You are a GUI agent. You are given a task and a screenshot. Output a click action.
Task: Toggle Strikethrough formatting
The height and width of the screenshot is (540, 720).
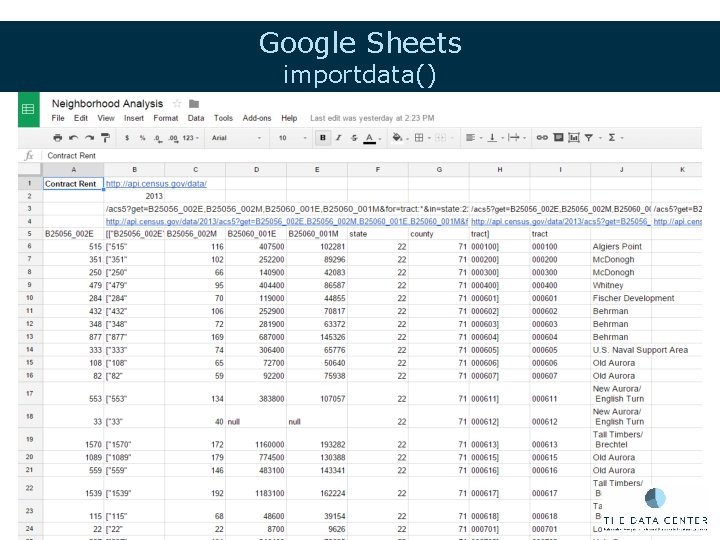354,138
